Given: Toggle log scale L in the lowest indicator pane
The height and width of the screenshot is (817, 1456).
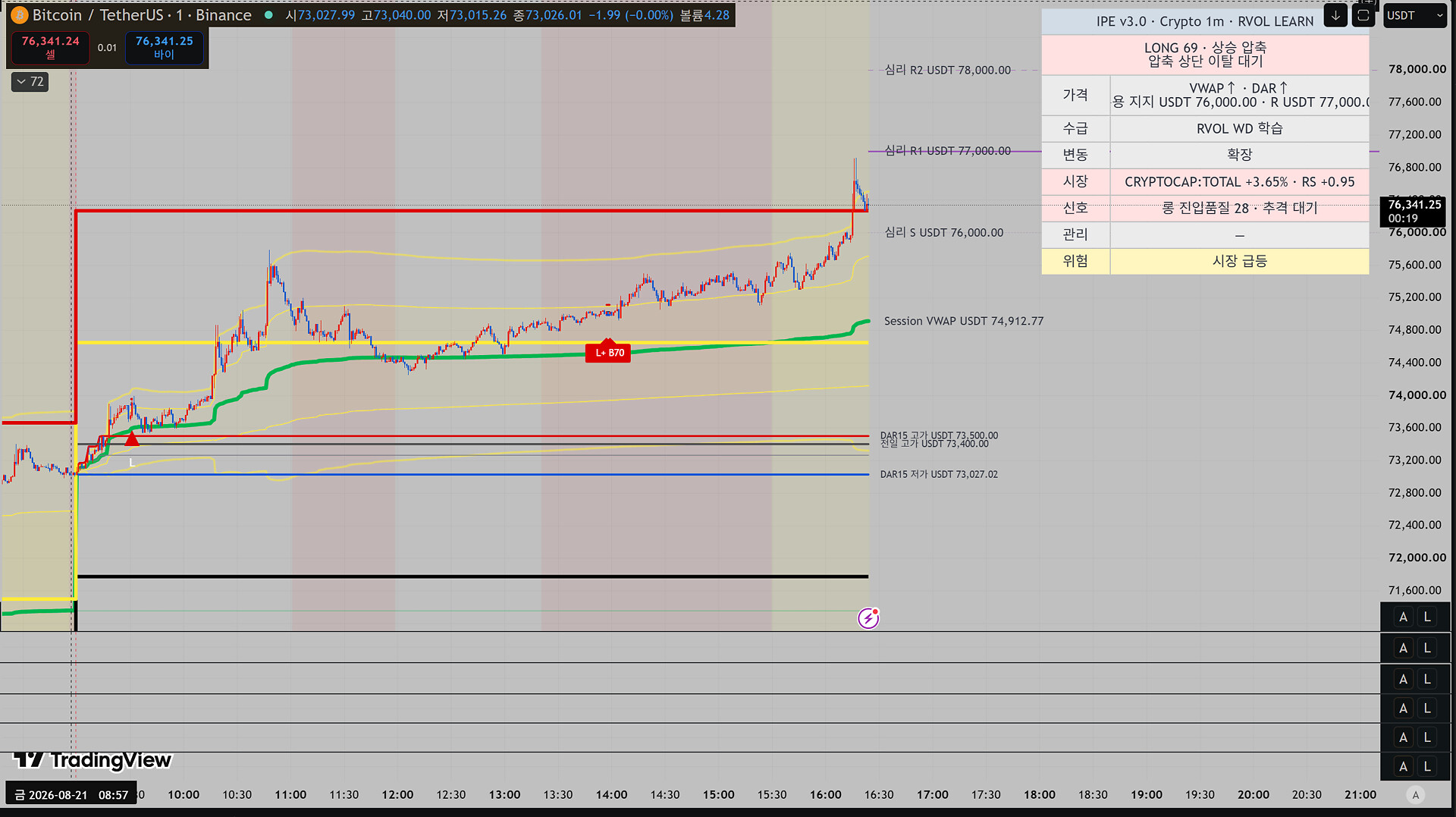Looking at the screenshot, I should (x=1427, y=767).
